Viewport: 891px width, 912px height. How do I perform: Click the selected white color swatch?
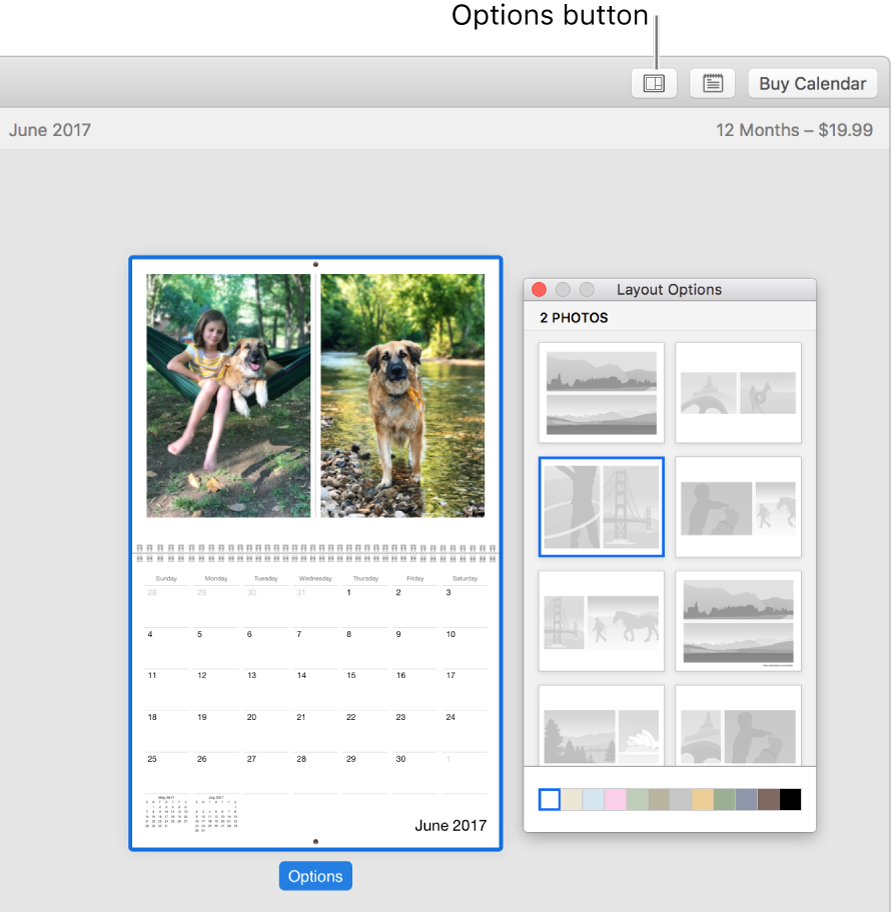(549, 799)
